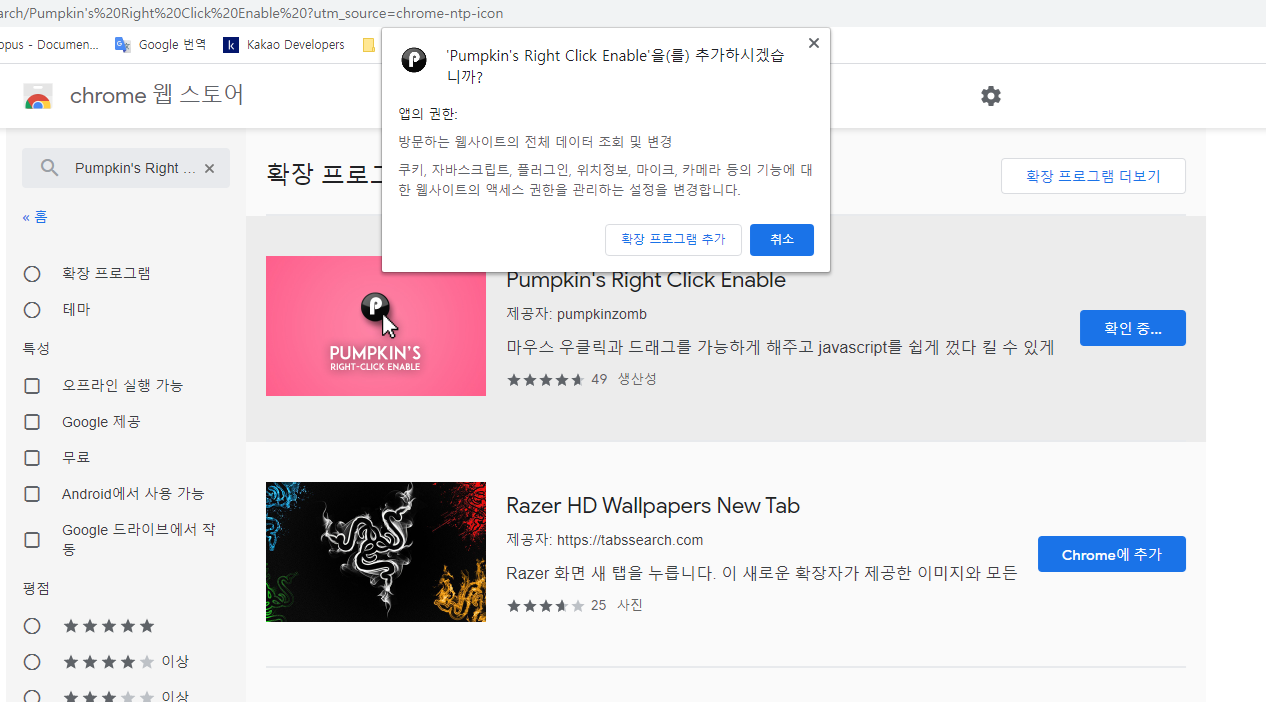1266x702 pixels.
Task: Click 확장 프로그램 더보기 button
Action: (x=1093, y=176)
